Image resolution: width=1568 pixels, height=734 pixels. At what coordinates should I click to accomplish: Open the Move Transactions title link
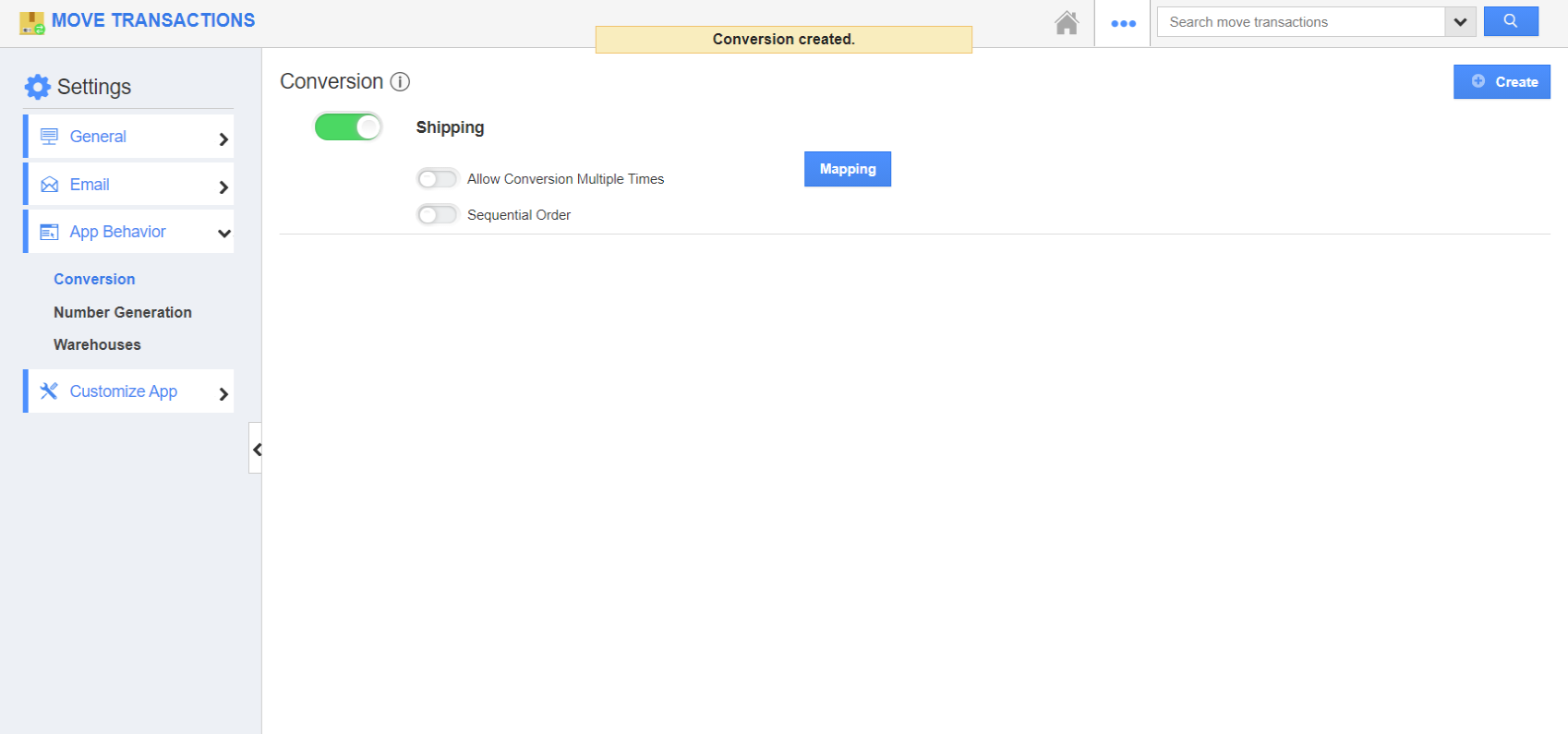[x=153, y=20]
